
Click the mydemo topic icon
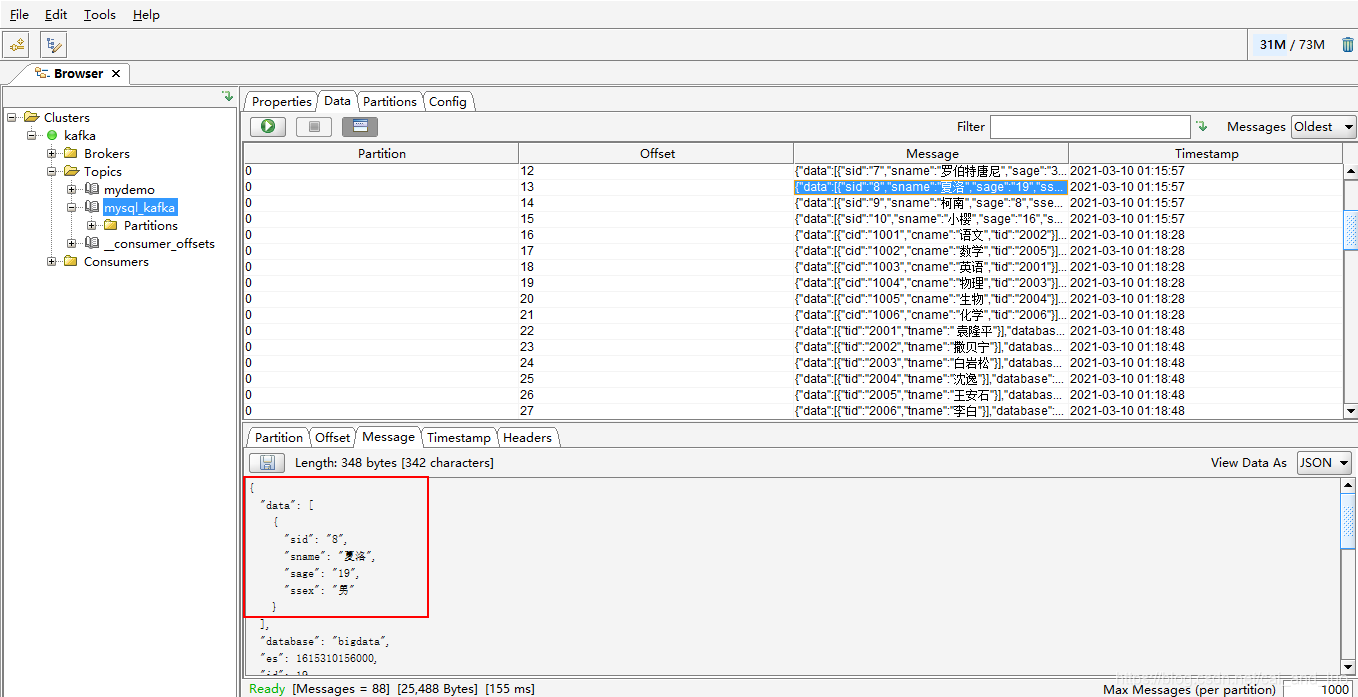[92, 190]
